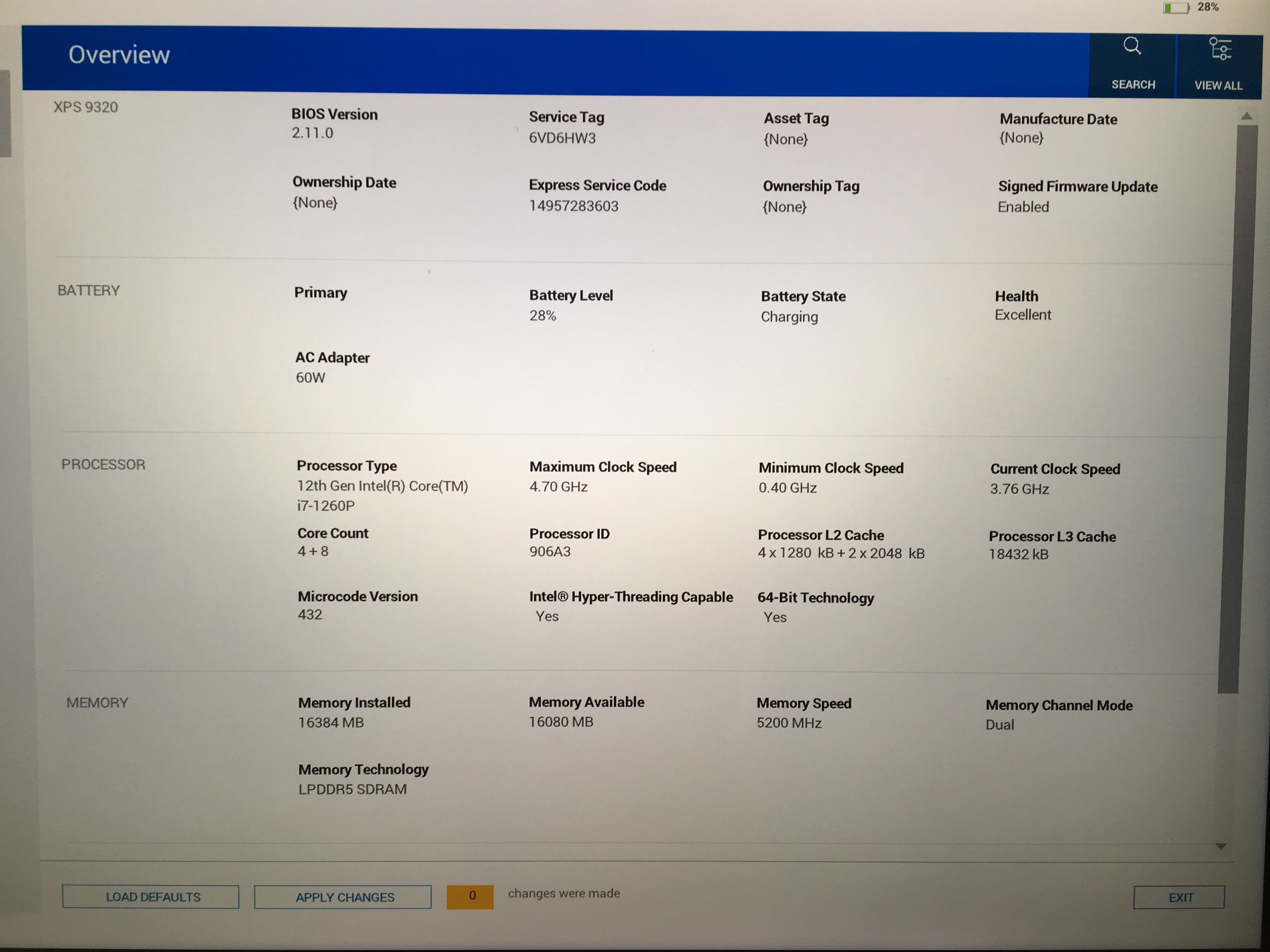Select the MEMORY section heading
This screenshot has width=1270, height=952.
(x=97, y=702)
